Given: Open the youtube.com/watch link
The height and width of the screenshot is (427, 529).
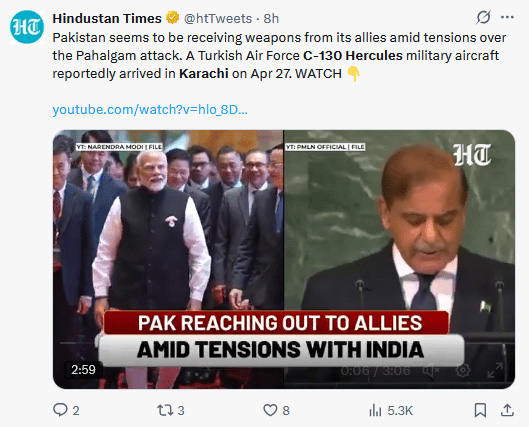Looking at the screenshot, I should 150,110.
